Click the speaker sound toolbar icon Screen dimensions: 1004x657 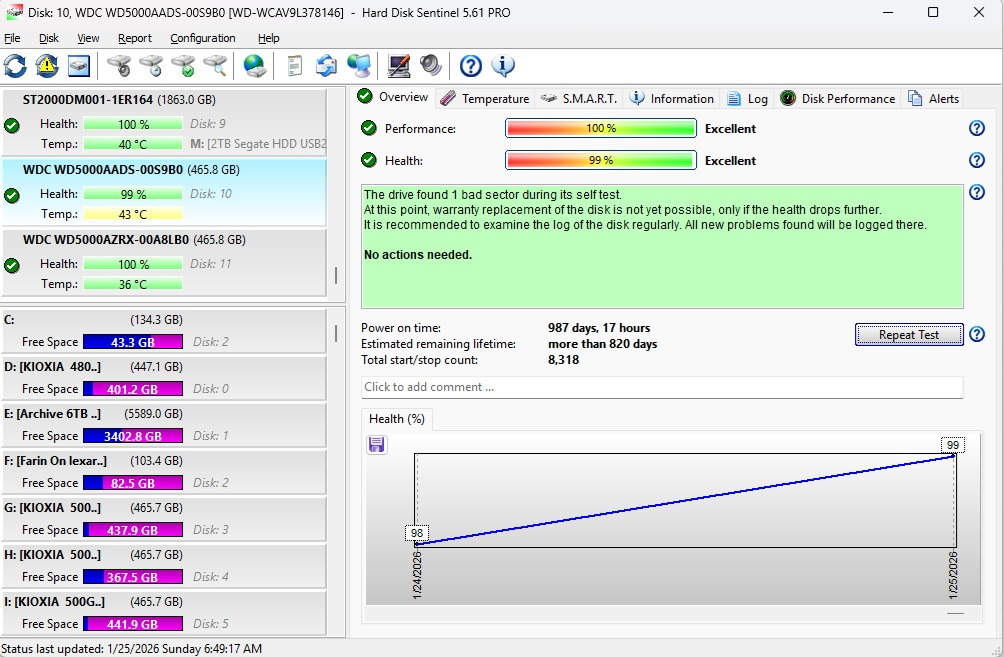431,66
